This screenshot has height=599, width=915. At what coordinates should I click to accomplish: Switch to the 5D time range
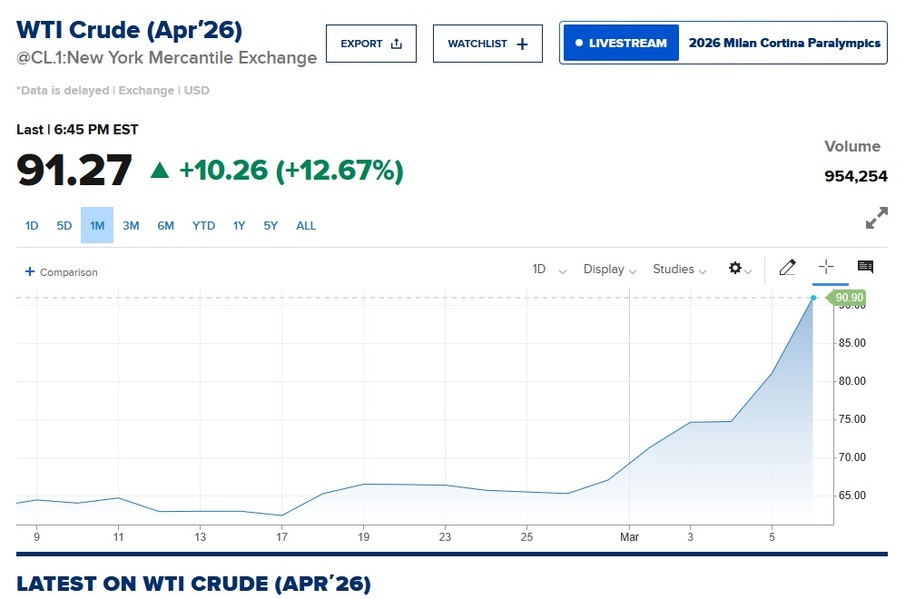[x=64, y=226]
